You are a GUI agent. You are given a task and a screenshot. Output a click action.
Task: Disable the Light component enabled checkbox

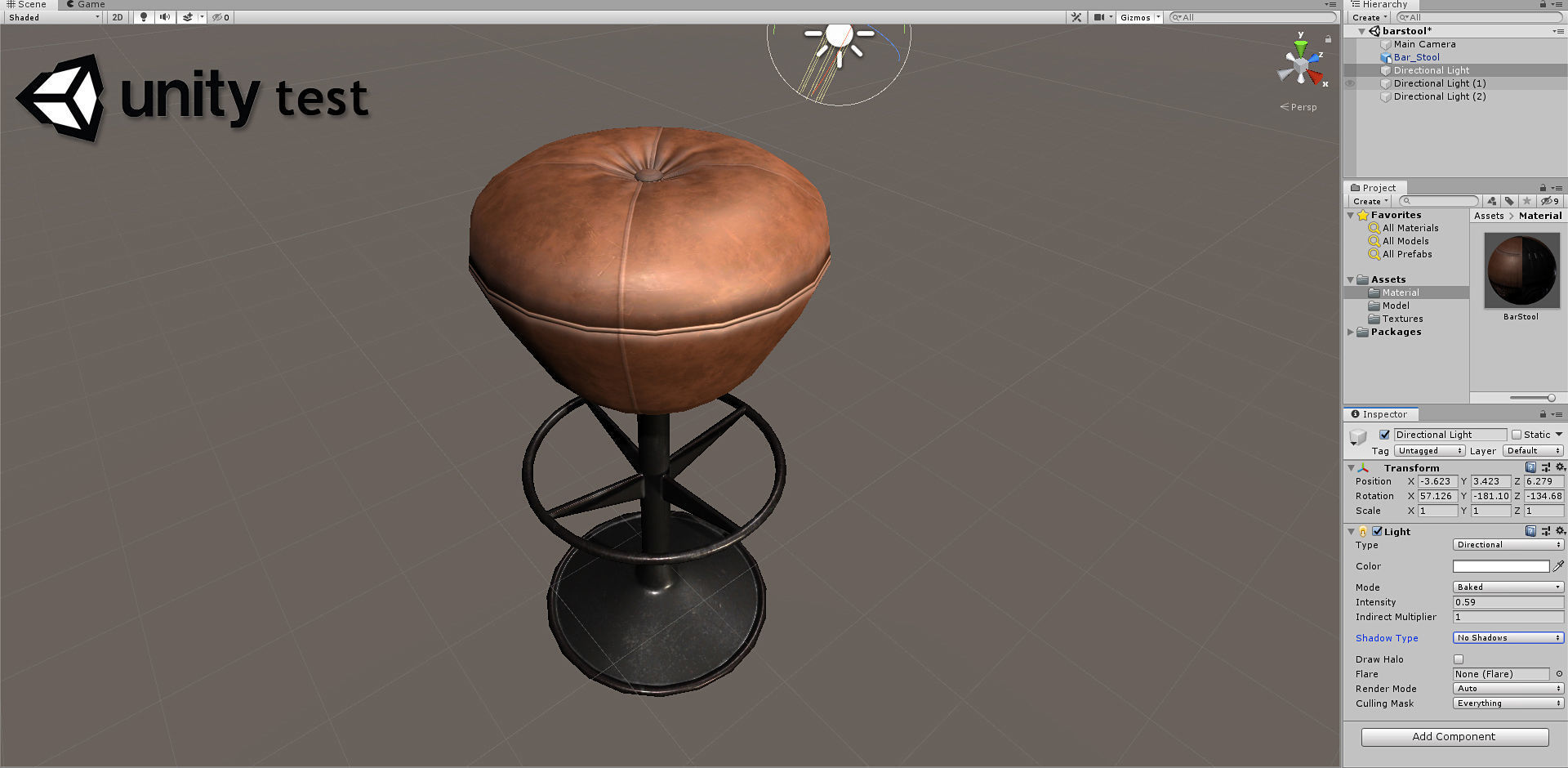point(1378,530)
